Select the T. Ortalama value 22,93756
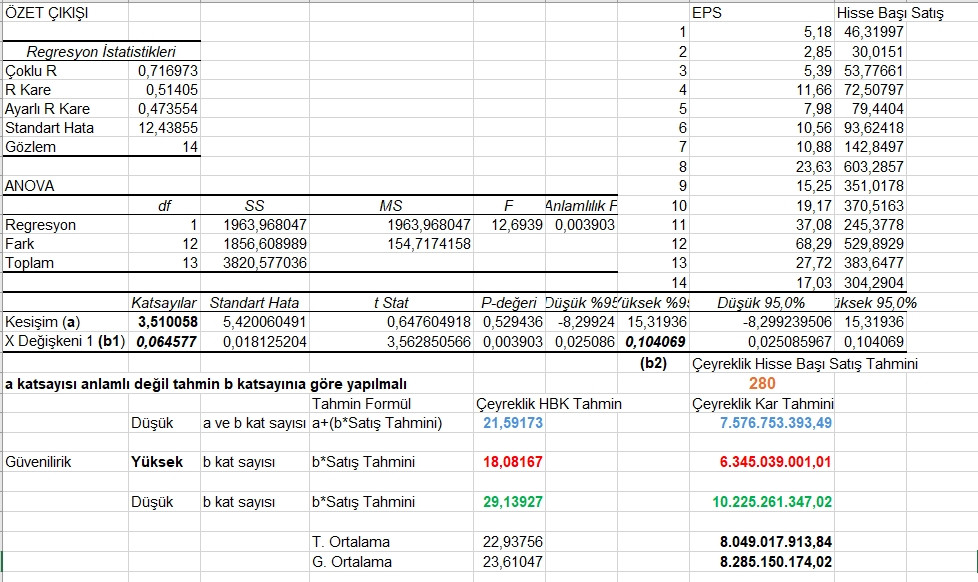Screen dimensions: 978x582 point(513,541)
